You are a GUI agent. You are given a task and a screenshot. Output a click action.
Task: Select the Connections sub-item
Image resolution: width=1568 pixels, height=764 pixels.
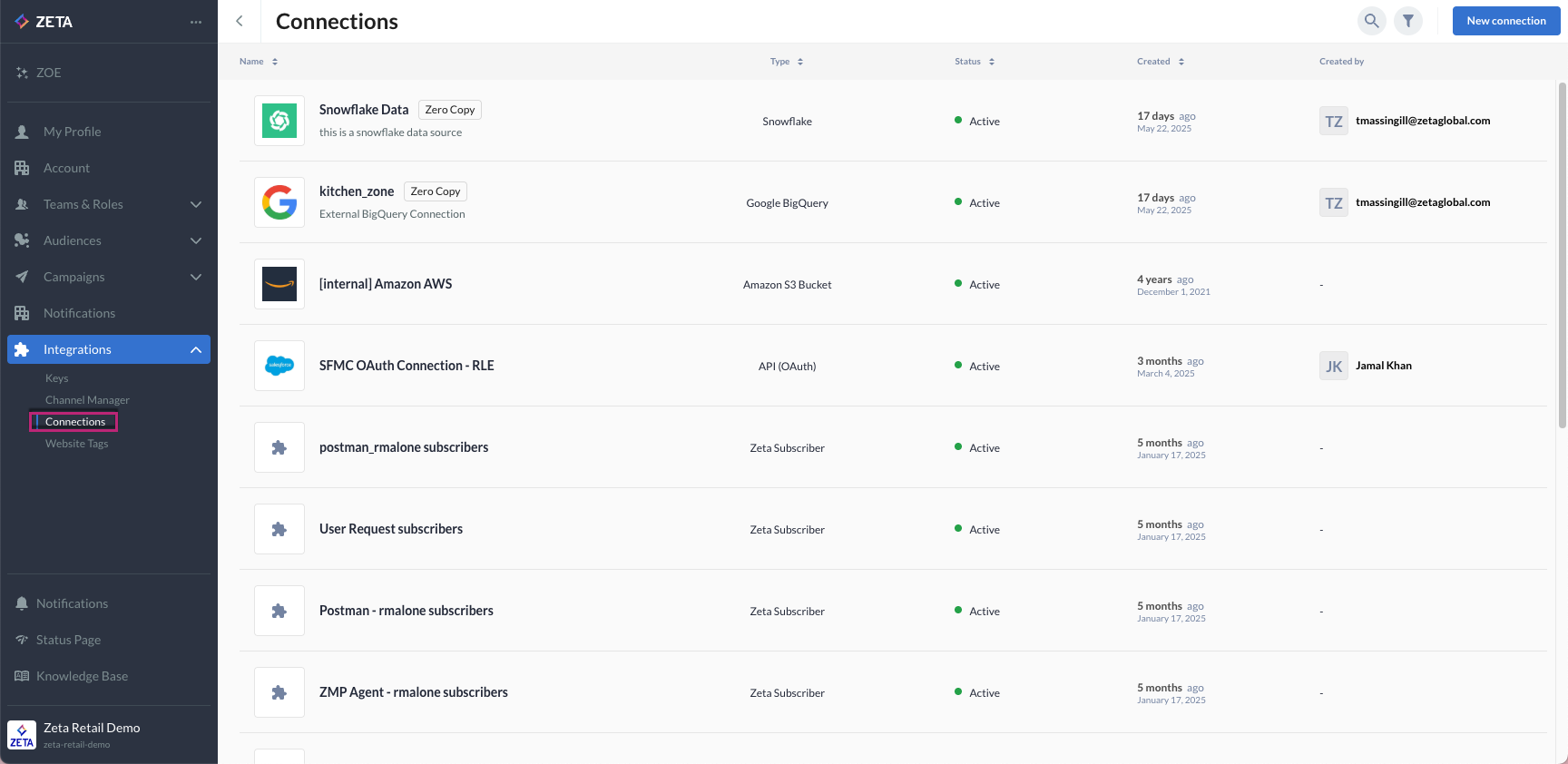[x=74, y=422]
